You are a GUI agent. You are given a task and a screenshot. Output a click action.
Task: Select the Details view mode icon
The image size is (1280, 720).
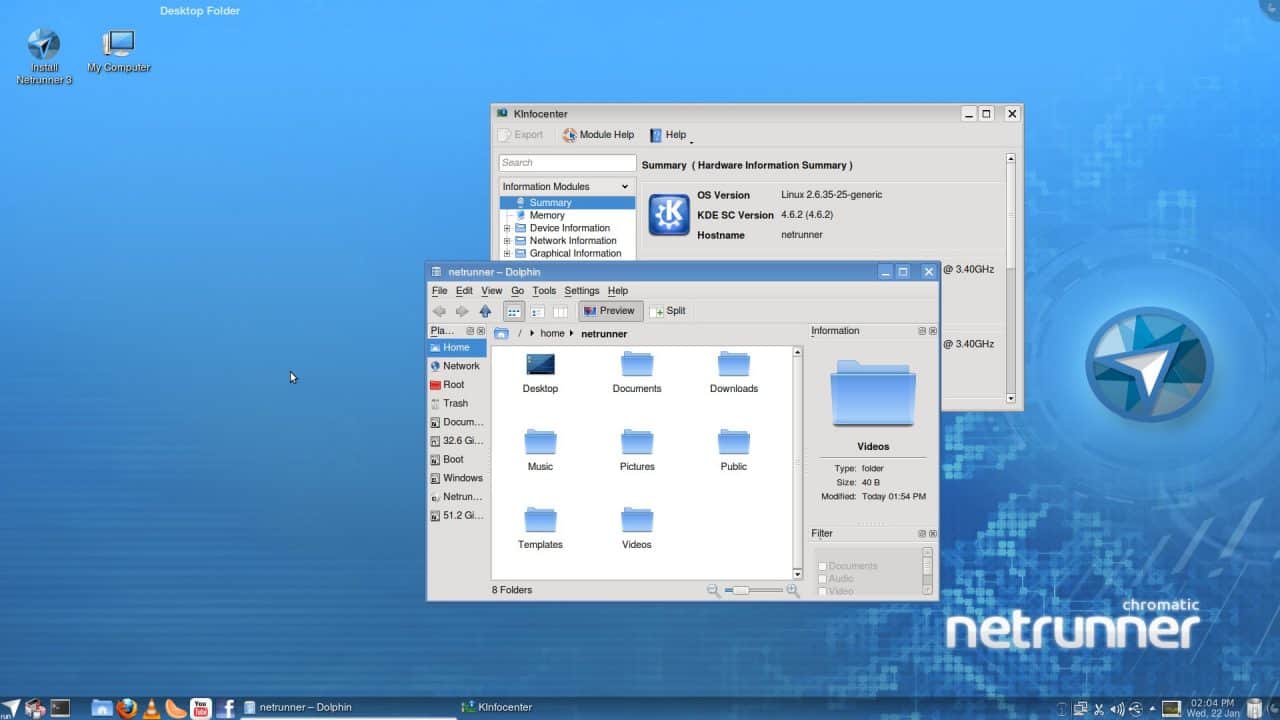[x=537, y=311]
